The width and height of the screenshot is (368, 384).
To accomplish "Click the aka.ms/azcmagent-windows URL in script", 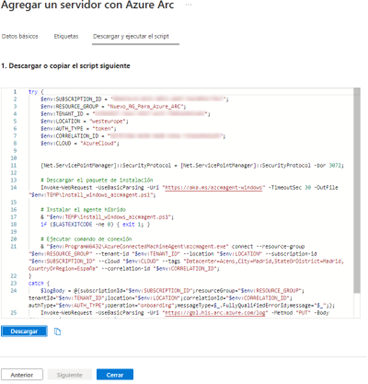I will pyautogui.click(x=214, y=187).
